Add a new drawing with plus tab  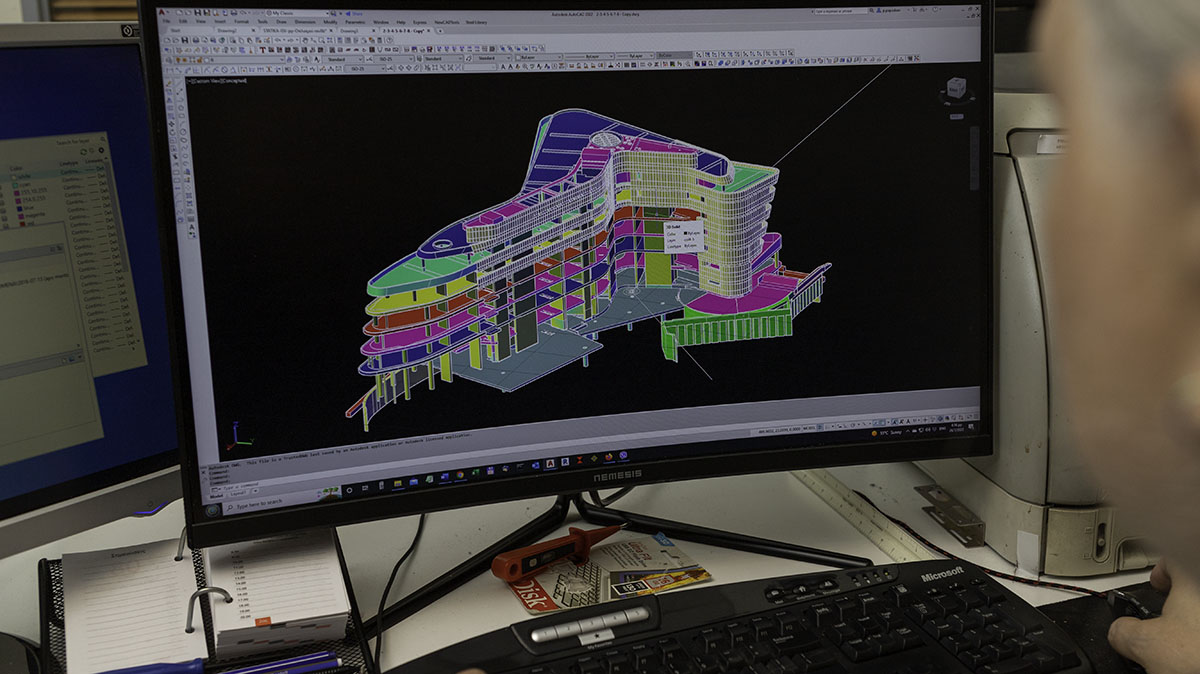(x=439, y=31)
